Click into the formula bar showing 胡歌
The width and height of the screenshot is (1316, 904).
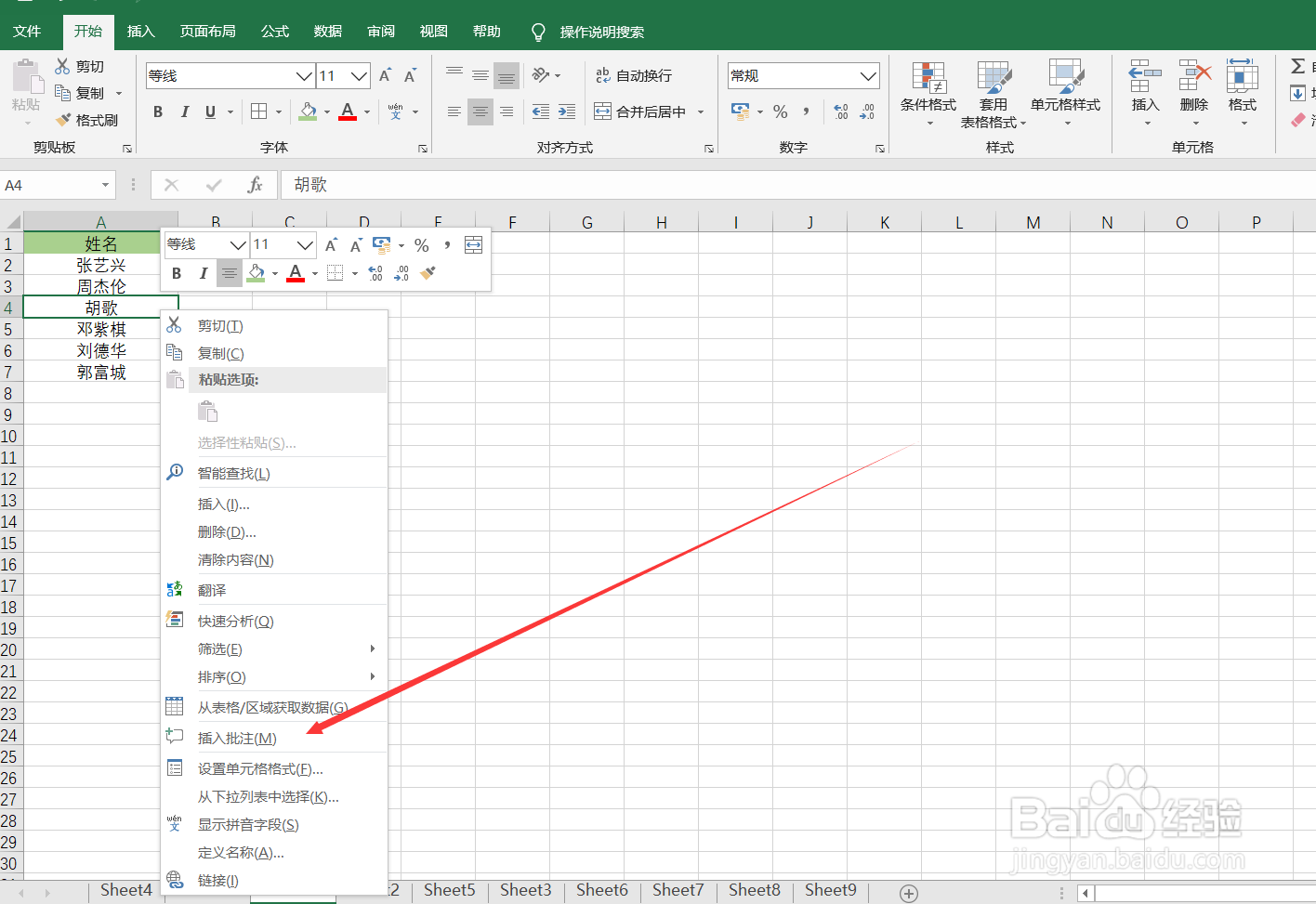(x=797, y=185)
